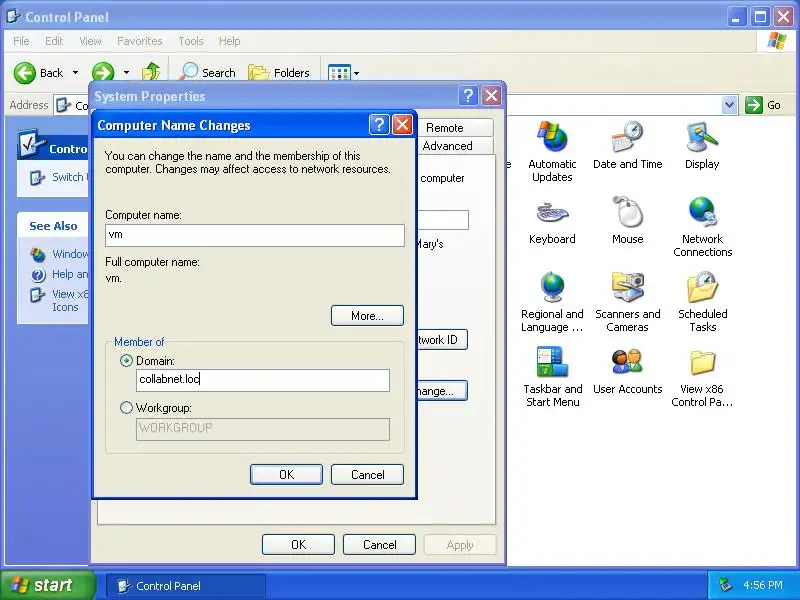Open the Display settings icon
The height and width of the screenshot is (600, 800).
pos(702,137)
